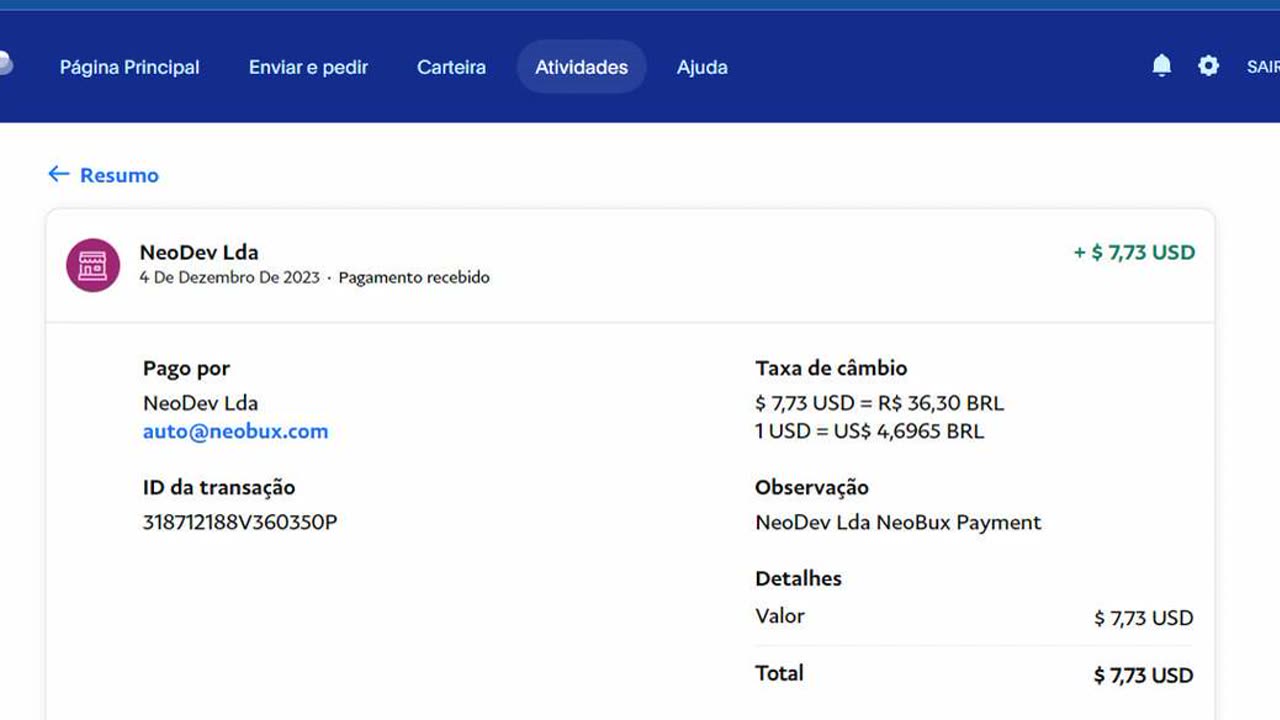Click the PayPal logo in the header
Image resolution: width=1280 pixels, height=720 pixels.
tap(5, 63)
